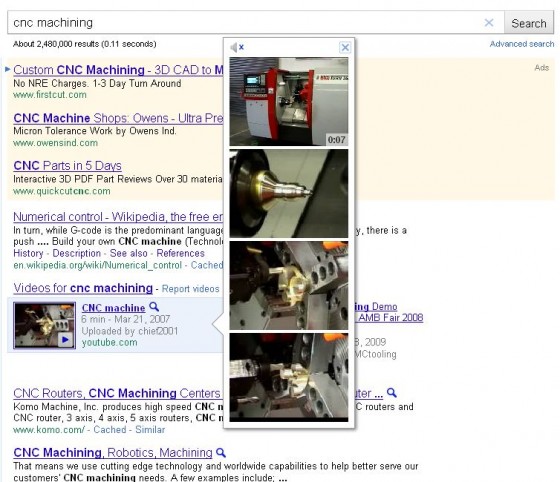This screenshot has height=482, width=560.
Task: Click the Report videos link
Action: click(190, 289)
